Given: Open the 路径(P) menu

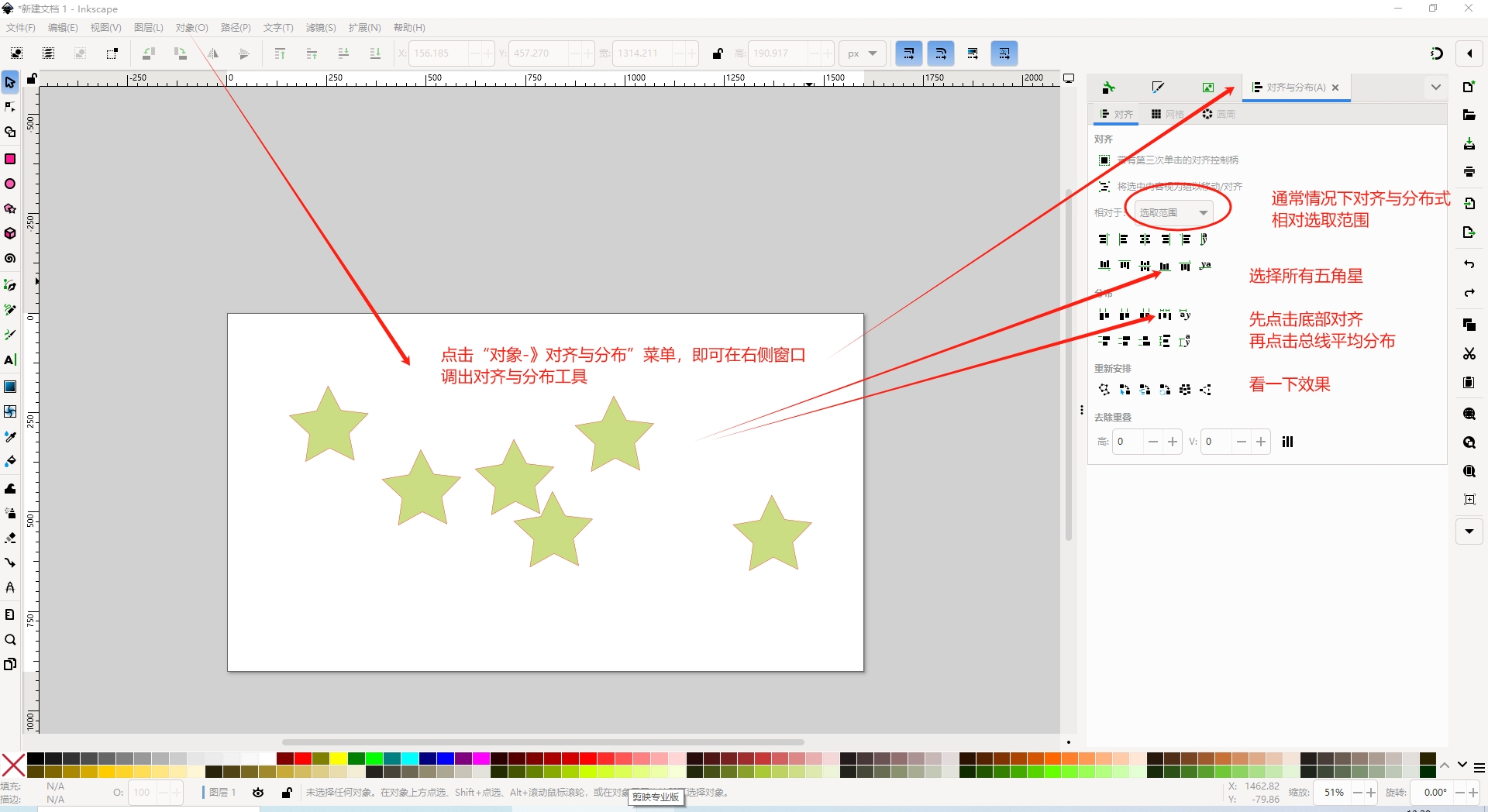Looking at the screenshot, I should pyautogui.click(x=236, y=28).
